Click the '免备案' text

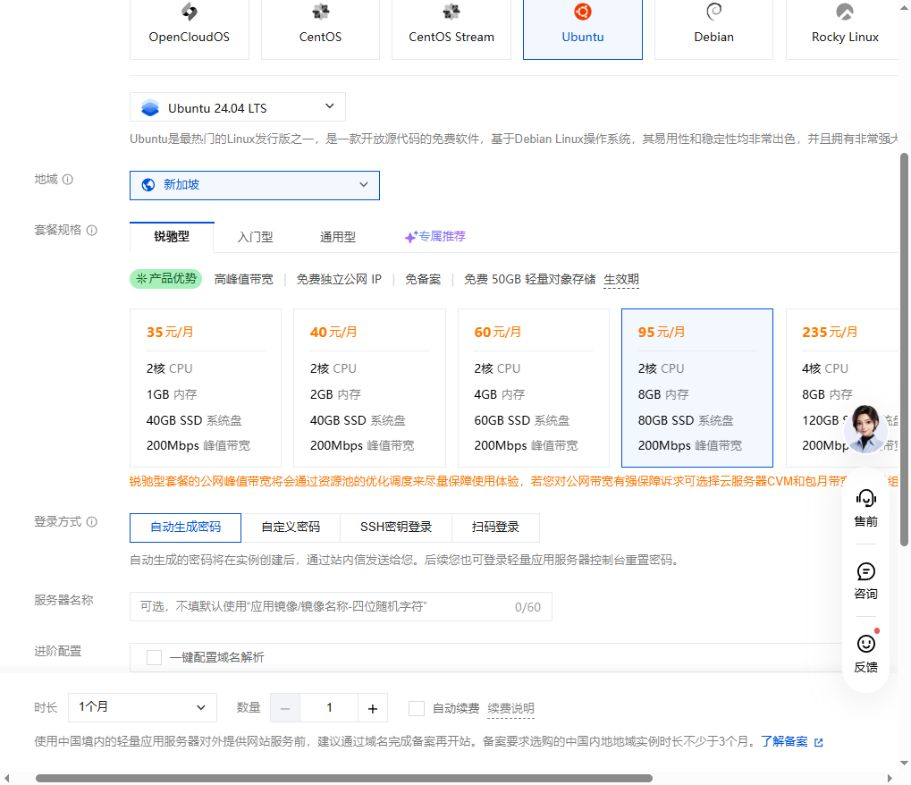click(423, 279)
